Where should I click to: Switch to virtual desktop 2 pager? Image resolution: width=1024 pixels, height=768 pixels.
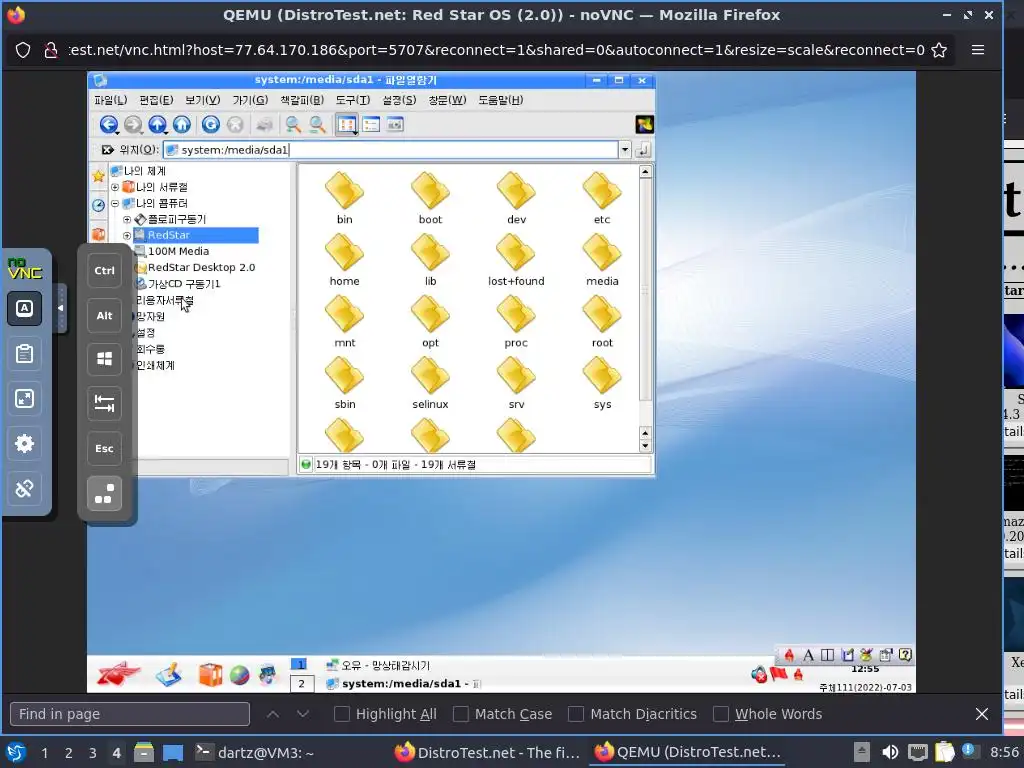[301, 684]
